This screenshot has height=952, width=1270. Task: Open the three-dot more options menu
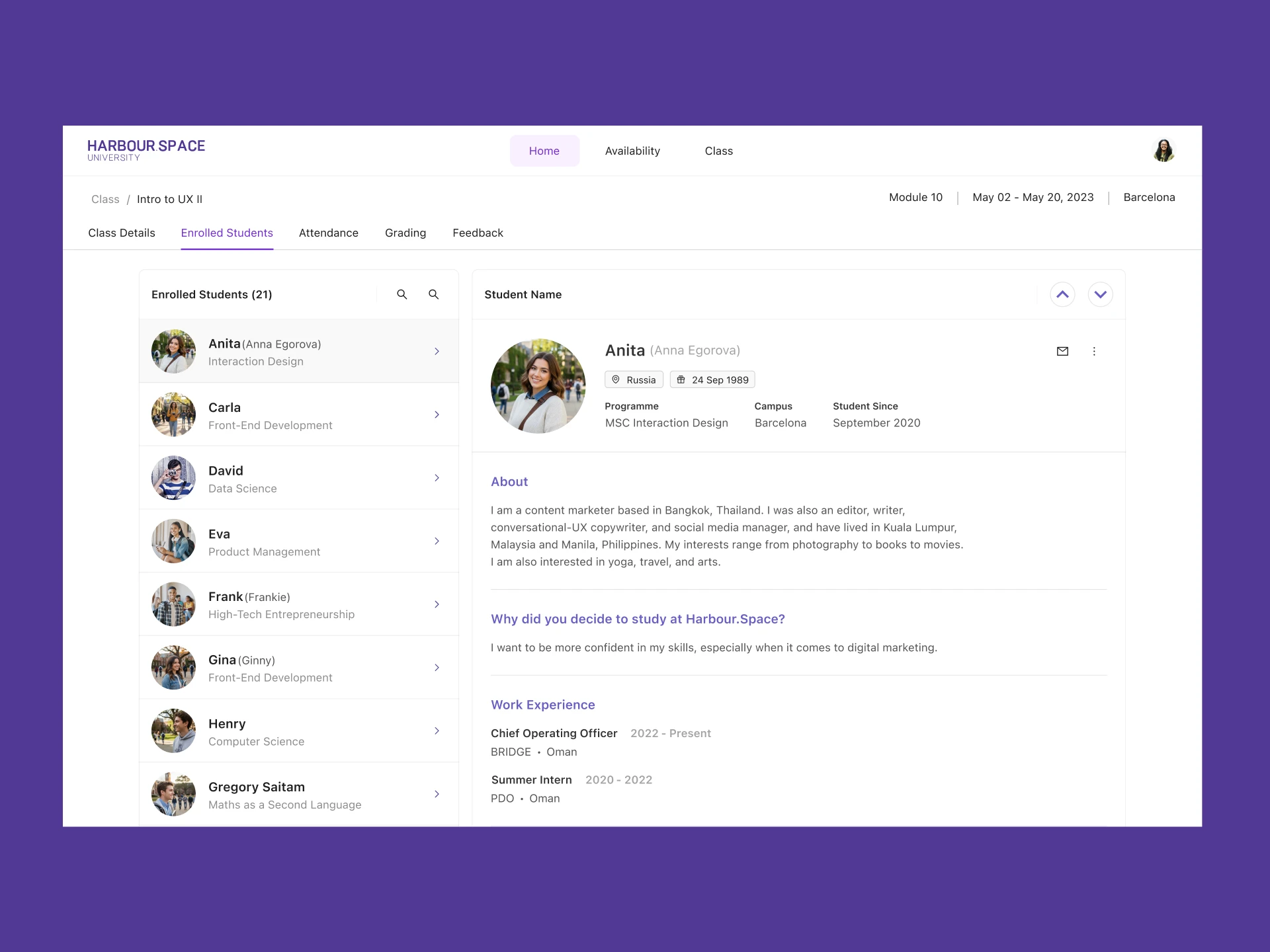point(1094,351)
